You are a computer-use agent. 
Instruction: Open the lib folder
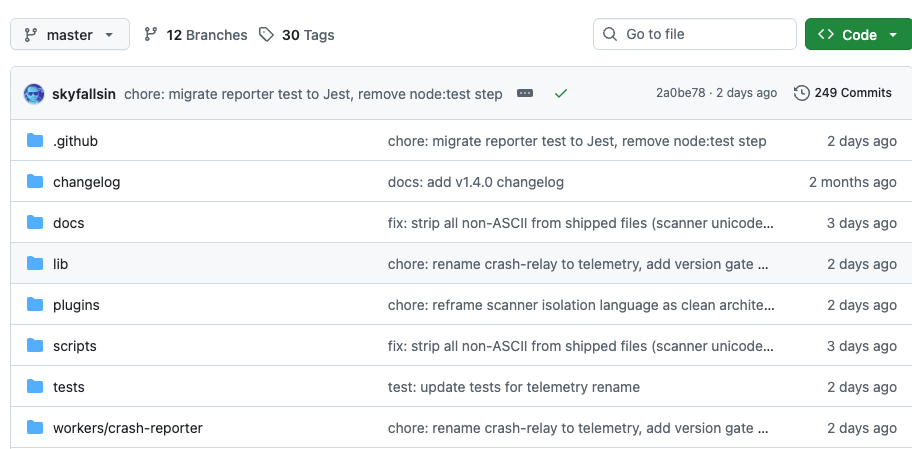point(60,264)
